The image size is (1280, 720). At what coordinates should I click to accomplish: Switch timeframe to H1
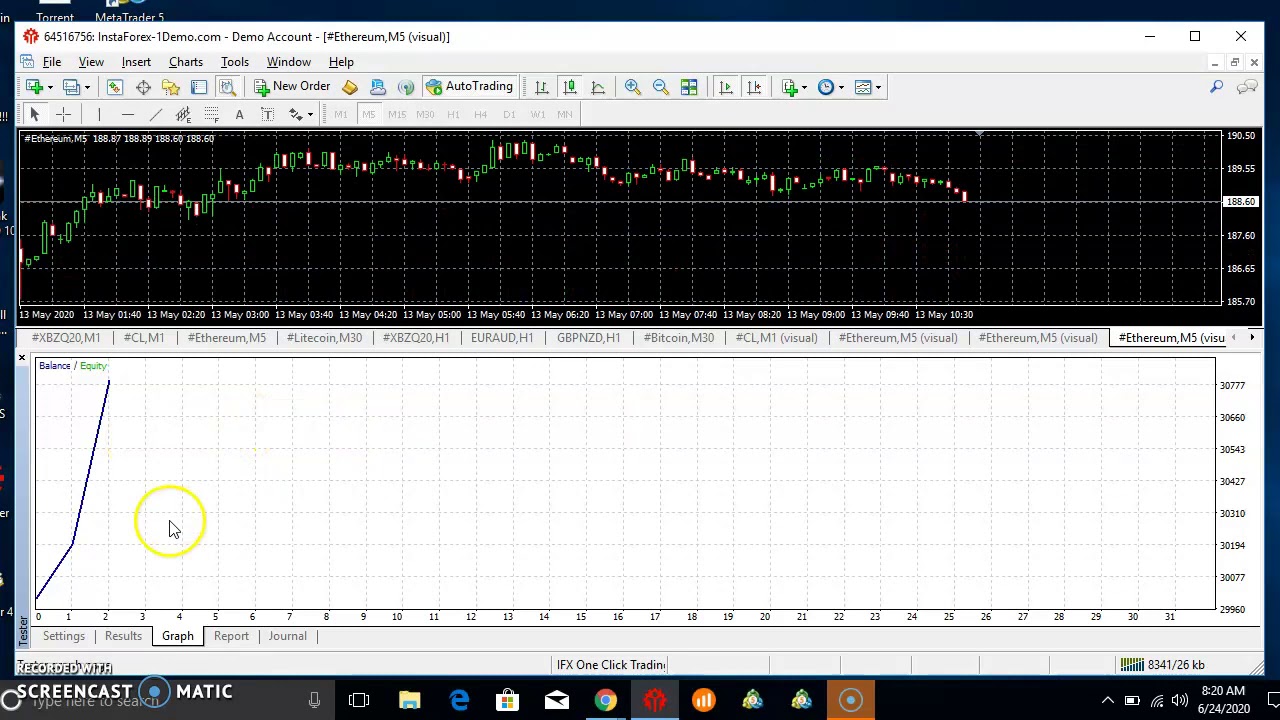[x=453, y=114]
